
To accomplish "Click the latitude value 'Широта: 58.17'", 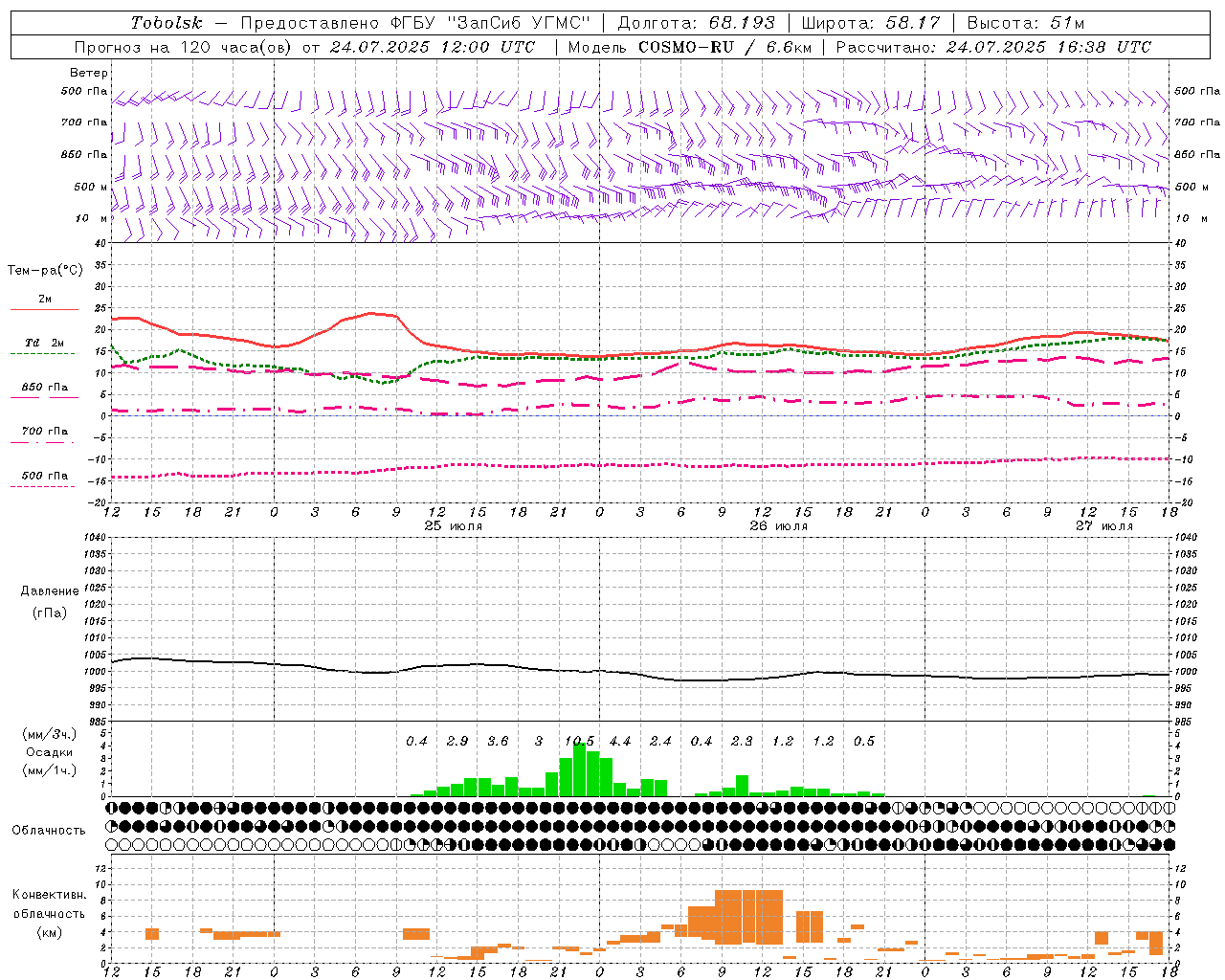I will pyautogui.click(x=871, y=23).
